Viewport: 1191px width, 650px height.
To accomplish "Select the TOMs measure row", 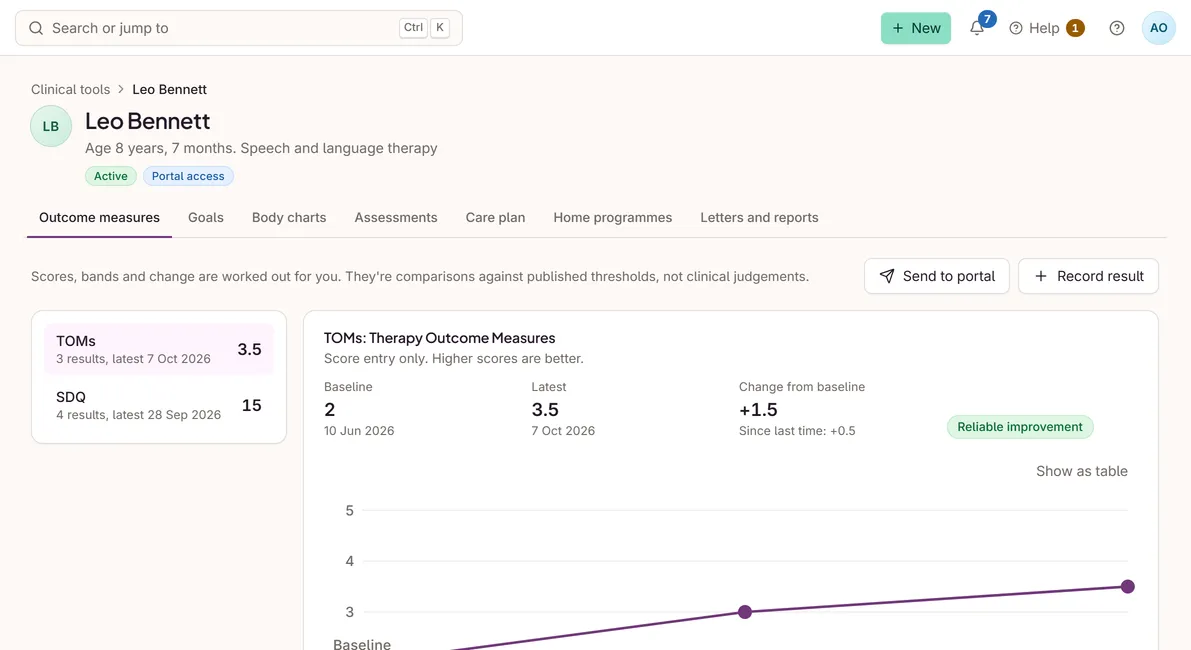I will (x=159, y=349).
